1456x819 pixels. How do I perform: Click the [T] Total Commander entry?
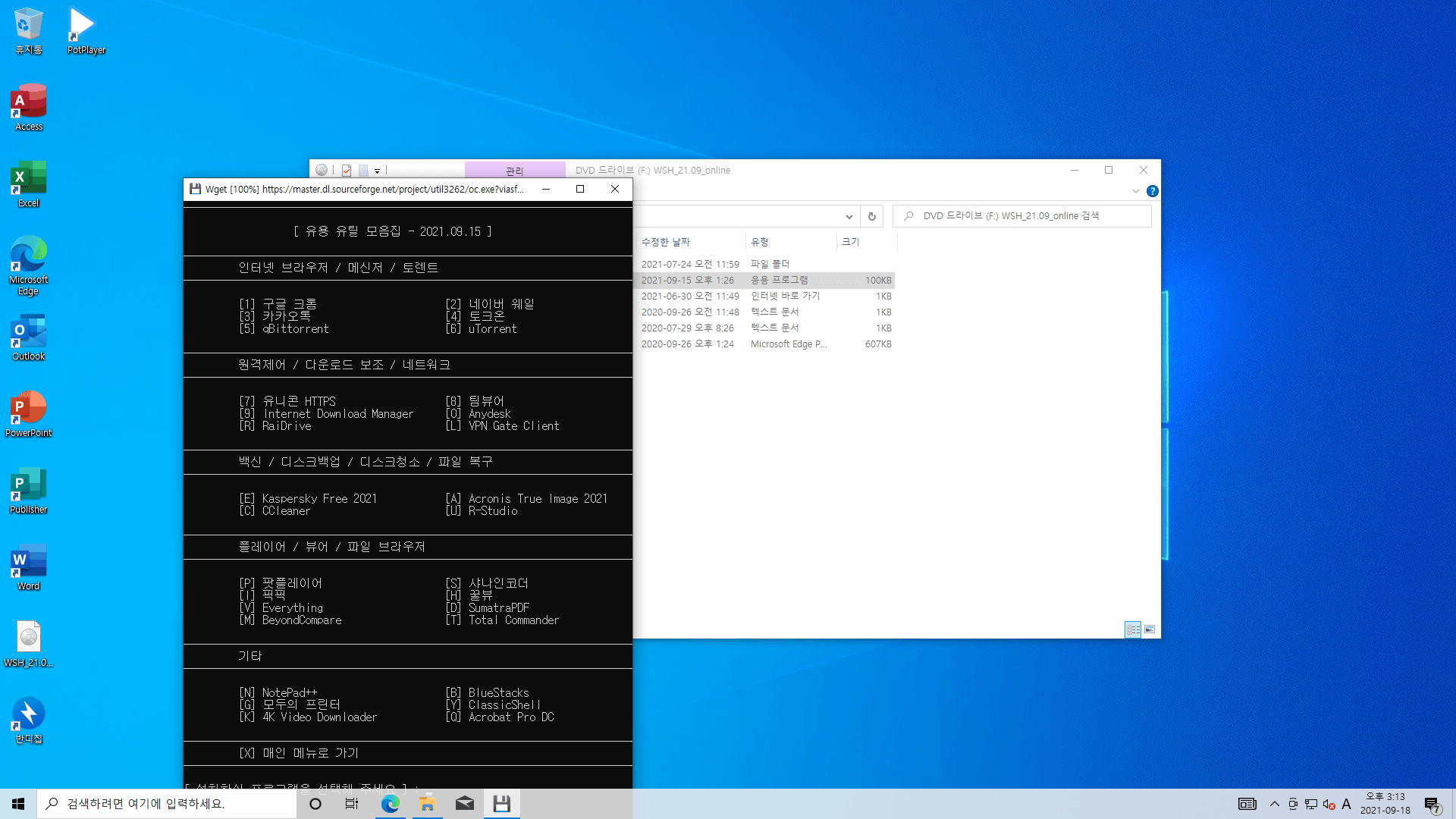[x=502, y=620]
